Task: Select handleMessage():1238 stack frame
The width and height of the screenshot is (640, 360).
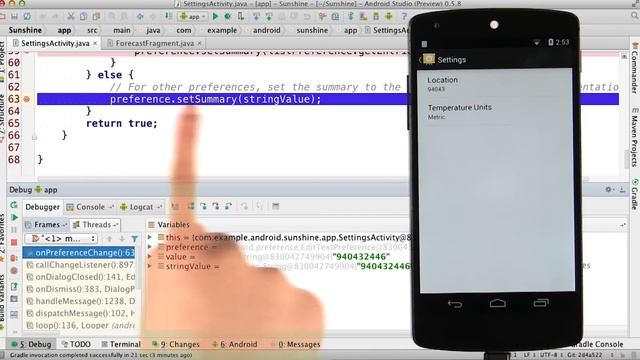Action: [79, 301]
